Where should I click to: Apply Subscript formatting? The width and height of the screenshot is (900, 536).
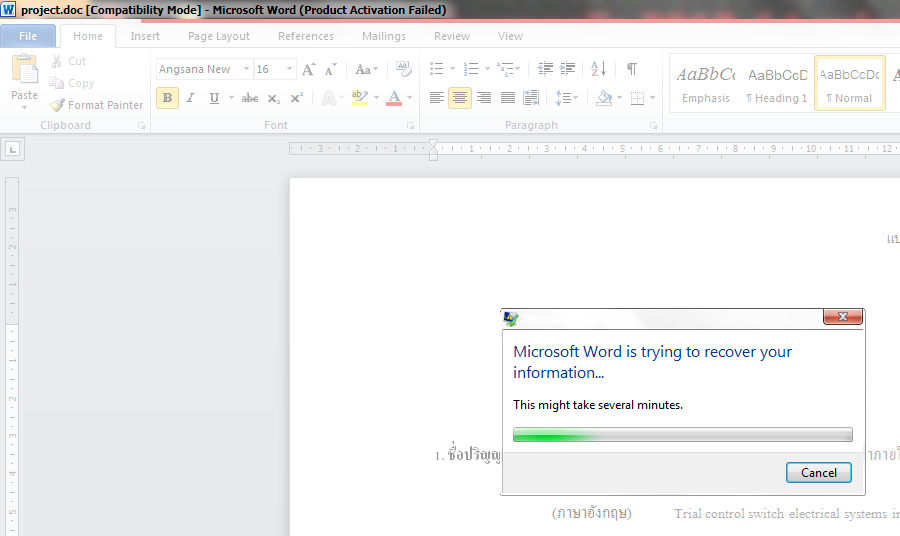274,98
